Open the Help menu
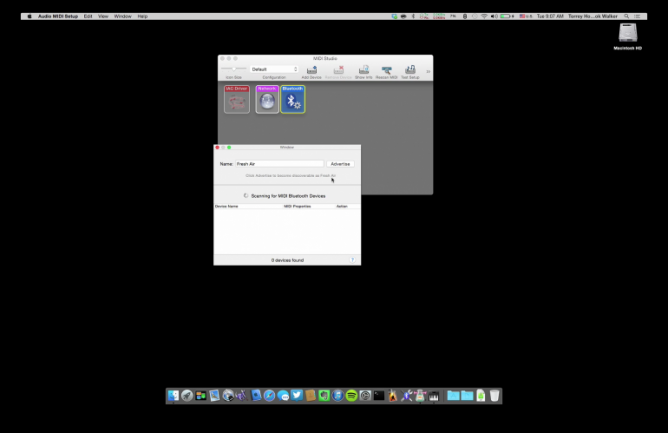 [143, 16]
